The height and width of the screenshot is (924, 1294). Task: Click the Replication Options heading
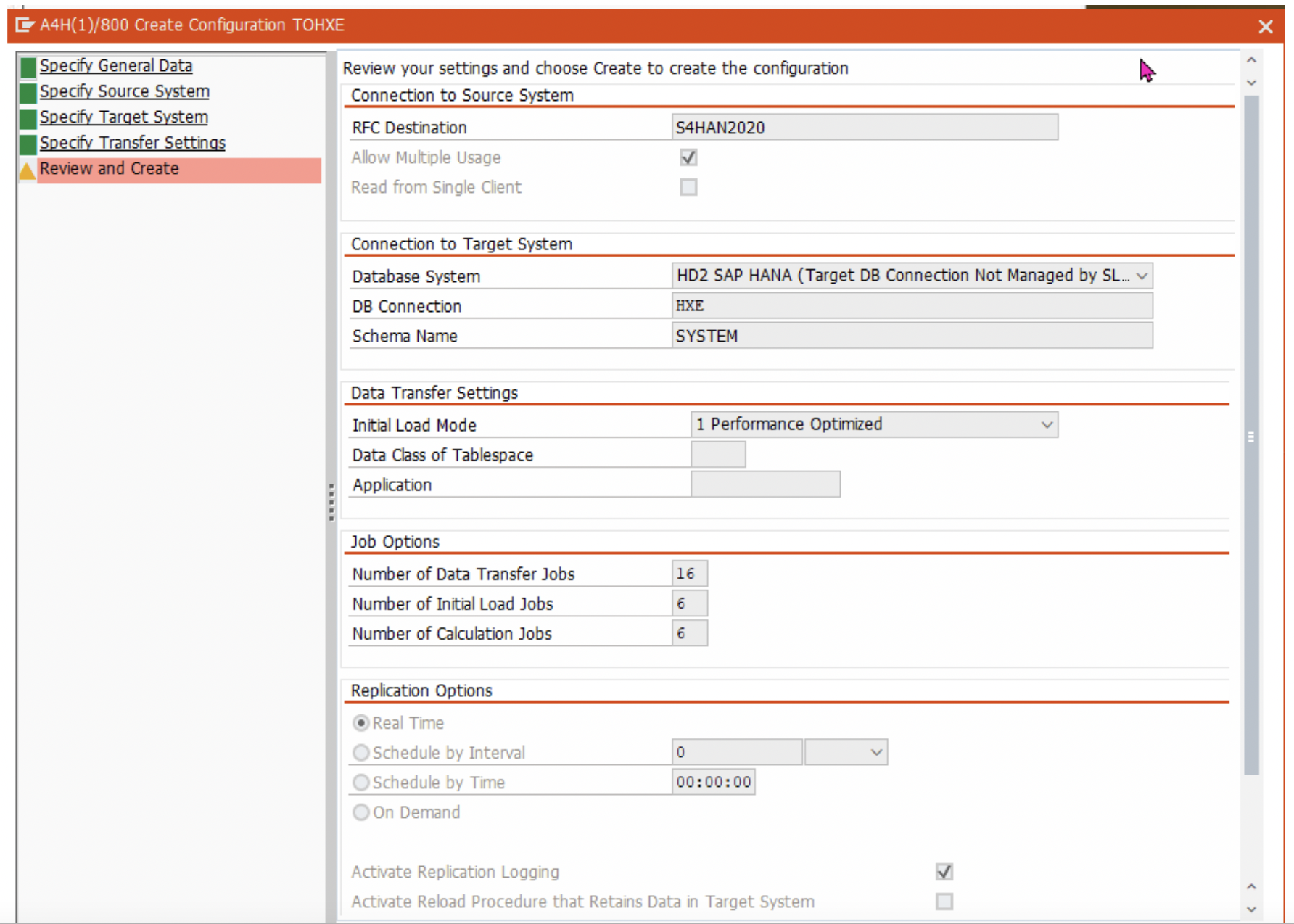tap(421, 690)
